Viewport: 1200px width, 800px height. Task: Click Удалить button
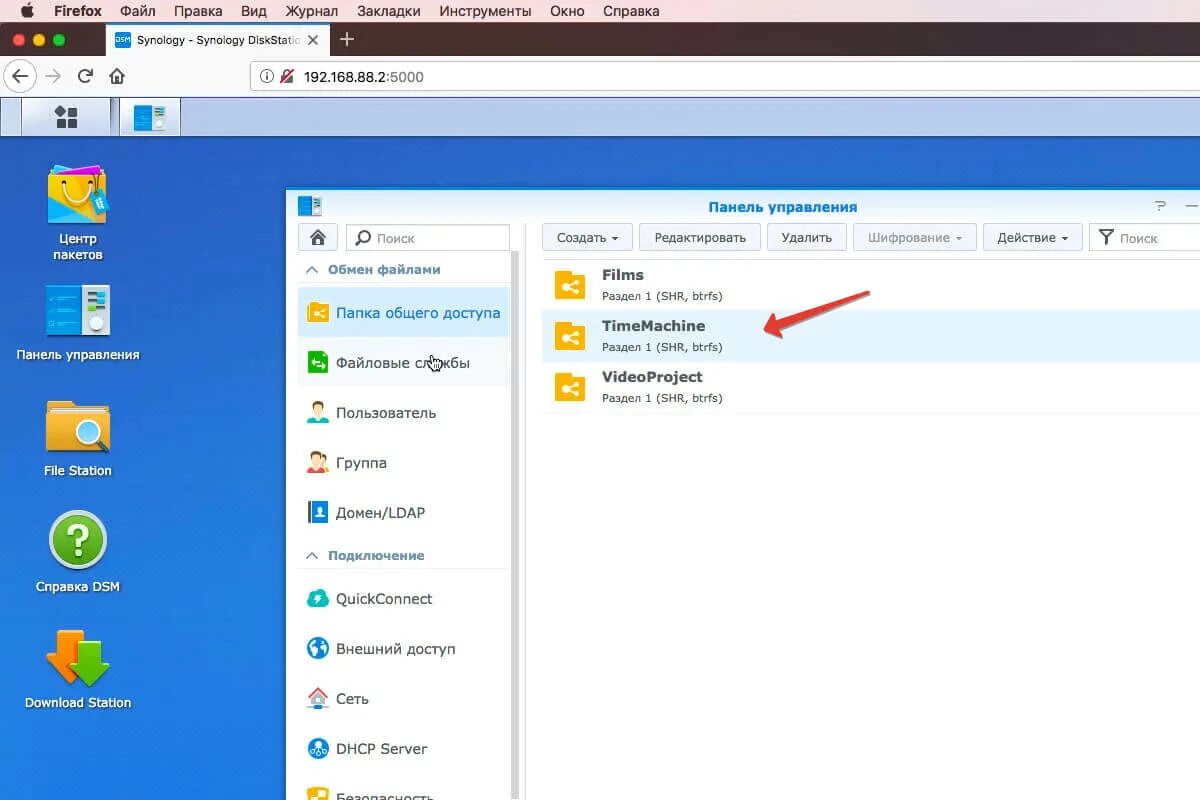pyautogui.click(x=806, y=237)
